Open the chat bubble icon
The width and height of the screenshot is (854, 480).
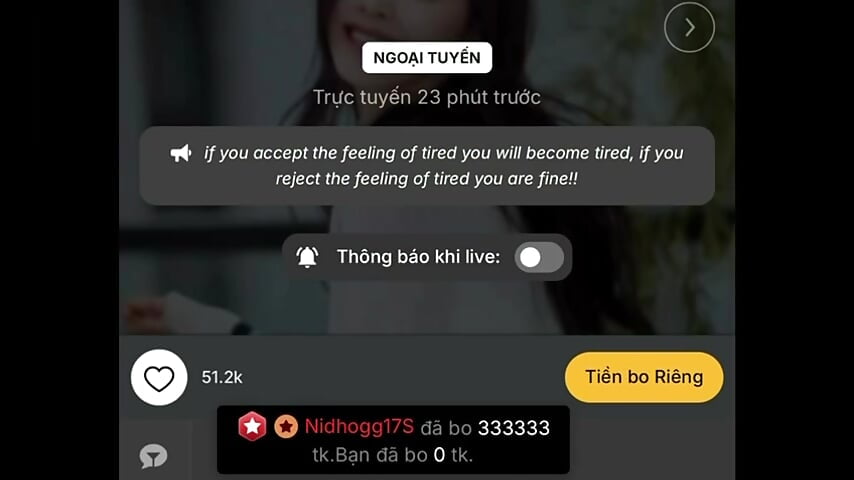[x=153, y=457]
